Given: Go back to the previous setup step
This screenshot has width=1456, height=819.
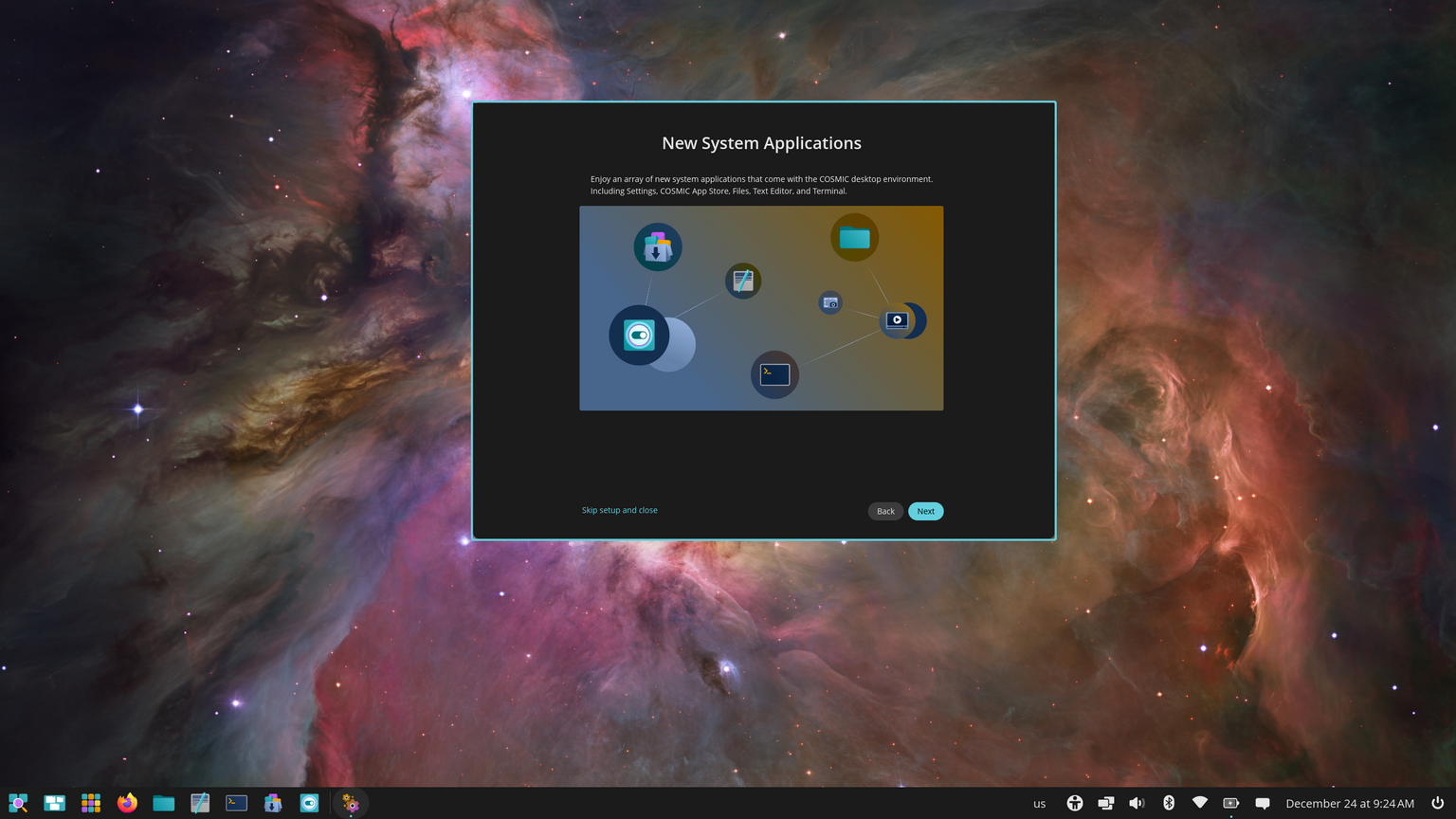Looking at the screenshot, I should click(884, 511).
